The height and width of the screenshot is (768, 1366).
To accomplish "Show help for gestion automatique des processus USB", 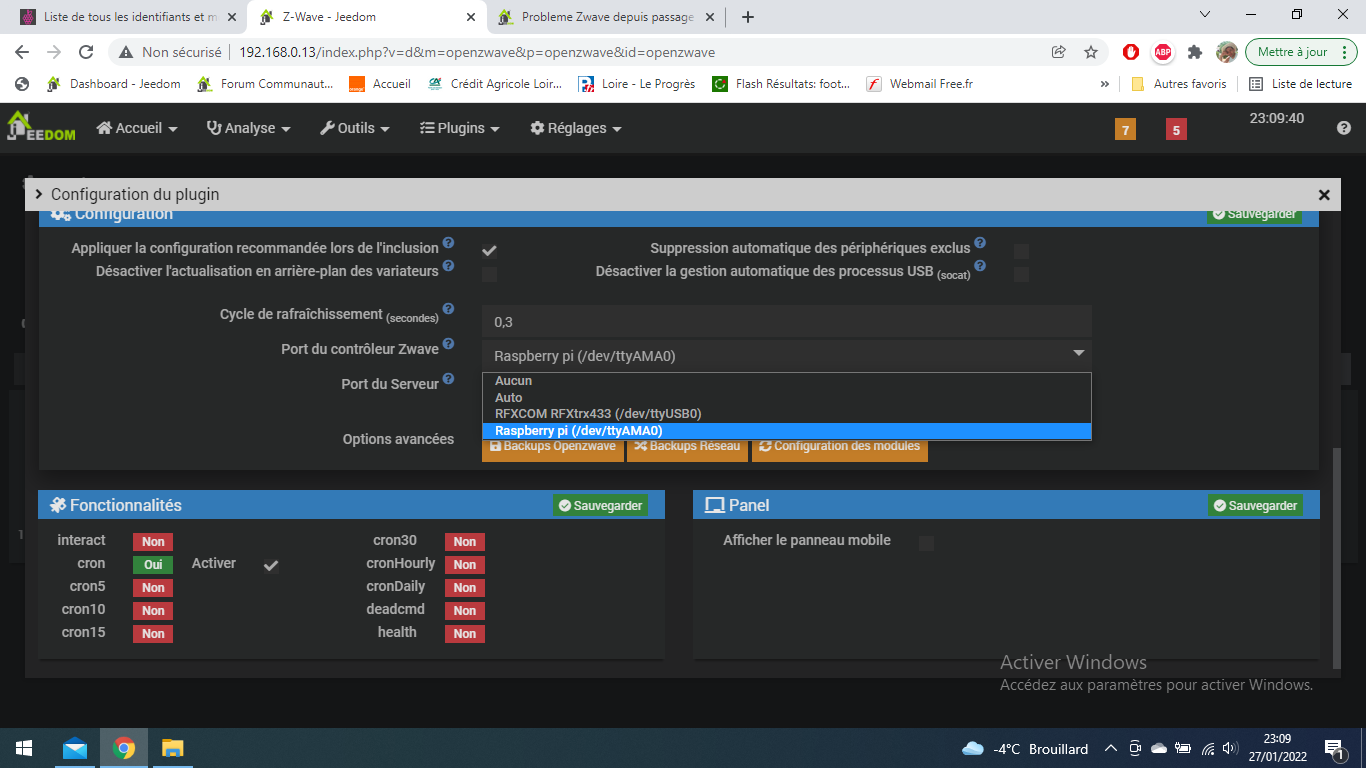I will 980,266.
